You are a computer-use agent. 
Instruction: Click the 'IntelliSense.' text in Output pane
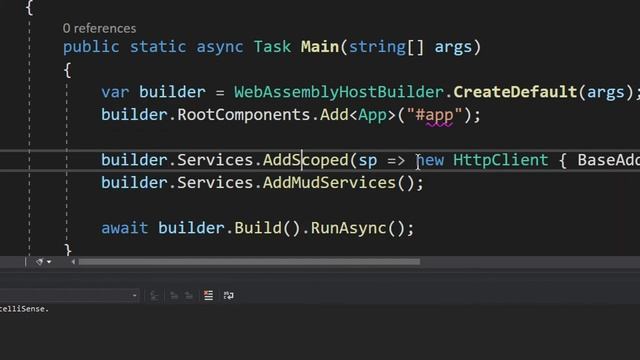(24, 309)
